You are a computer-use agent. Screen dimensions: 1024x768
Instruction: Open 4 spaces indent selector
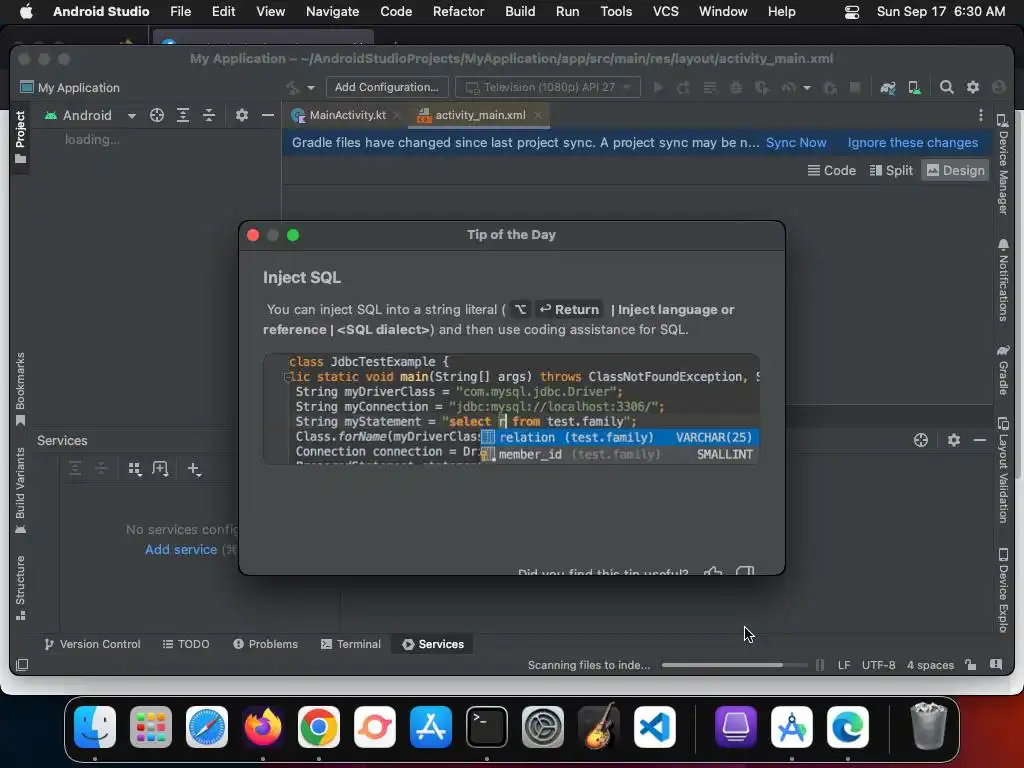click(x=930, y=665)
